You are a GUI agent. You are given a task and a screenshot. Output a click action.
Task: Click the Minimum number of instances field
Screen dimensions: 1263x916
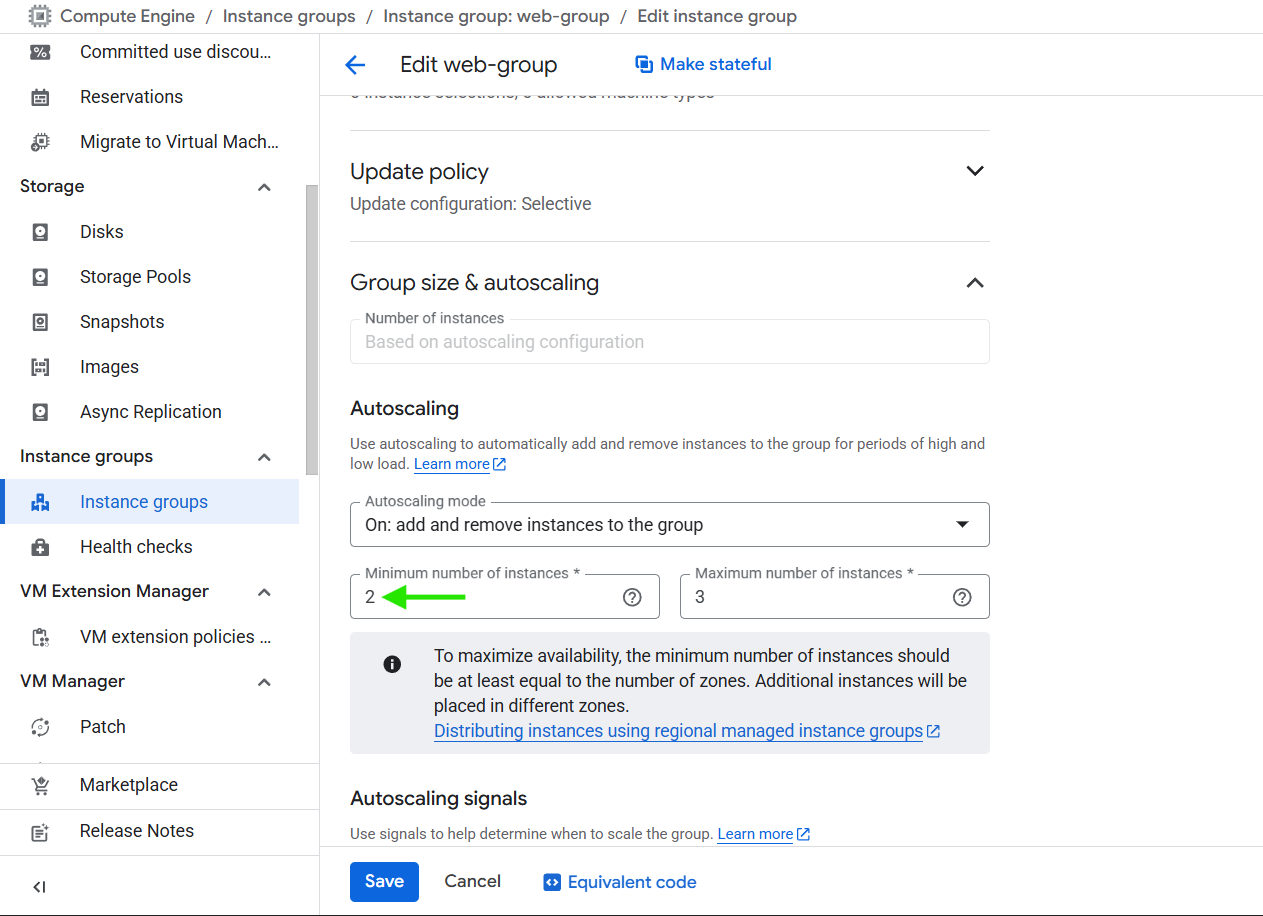505,597
